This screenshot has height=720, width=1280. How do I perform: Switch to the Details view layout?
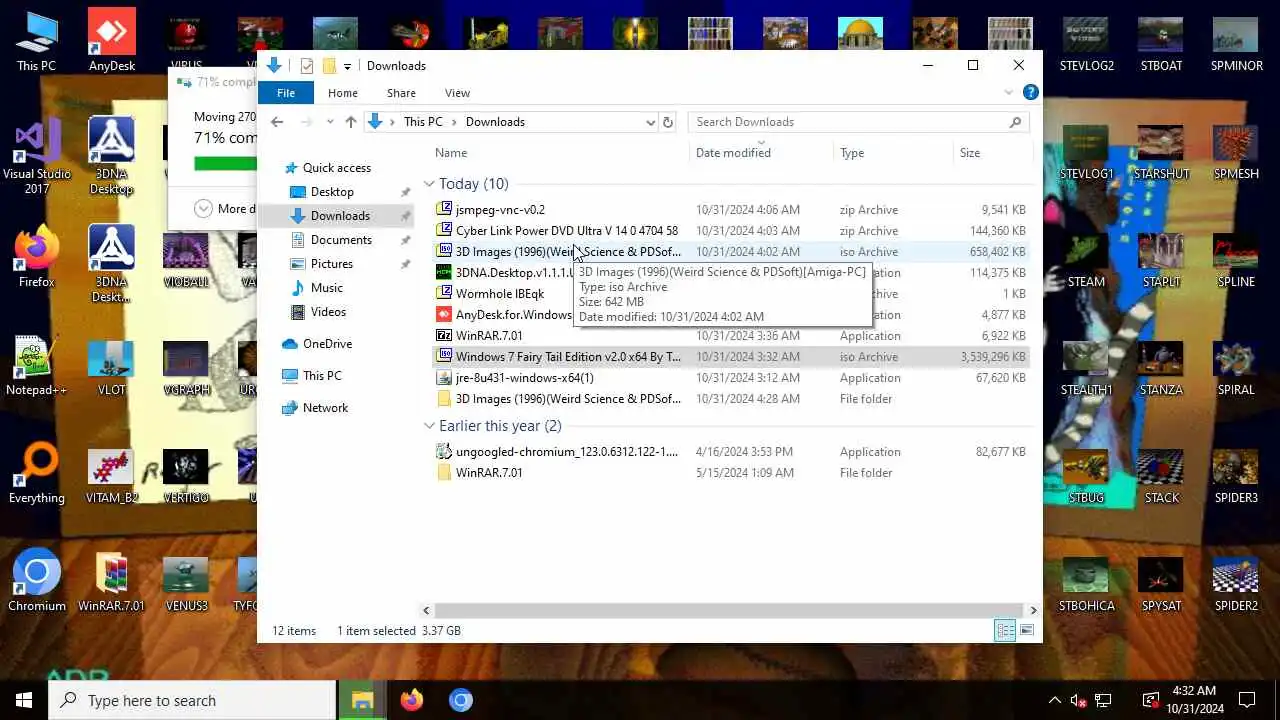tap(1005, 630)
